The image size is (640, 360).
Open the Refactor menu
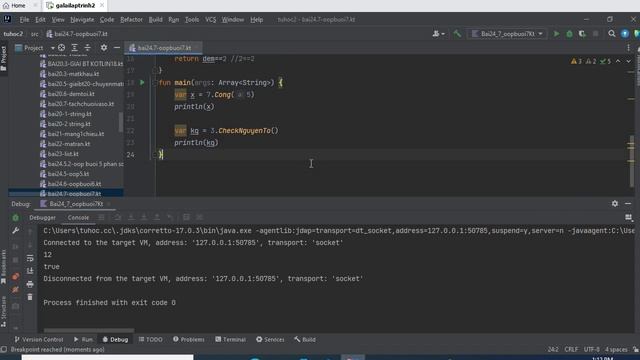pos(131,20)
